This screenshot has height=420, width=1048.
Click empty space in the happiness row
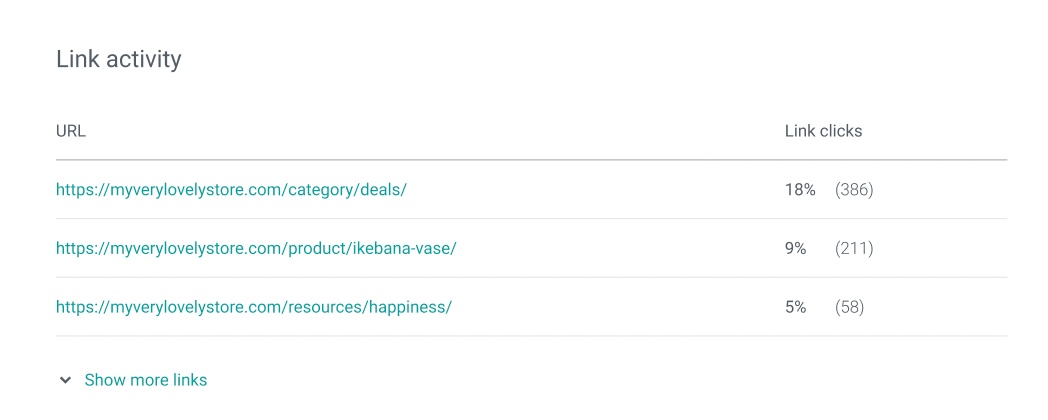click(x=615, y=308)
